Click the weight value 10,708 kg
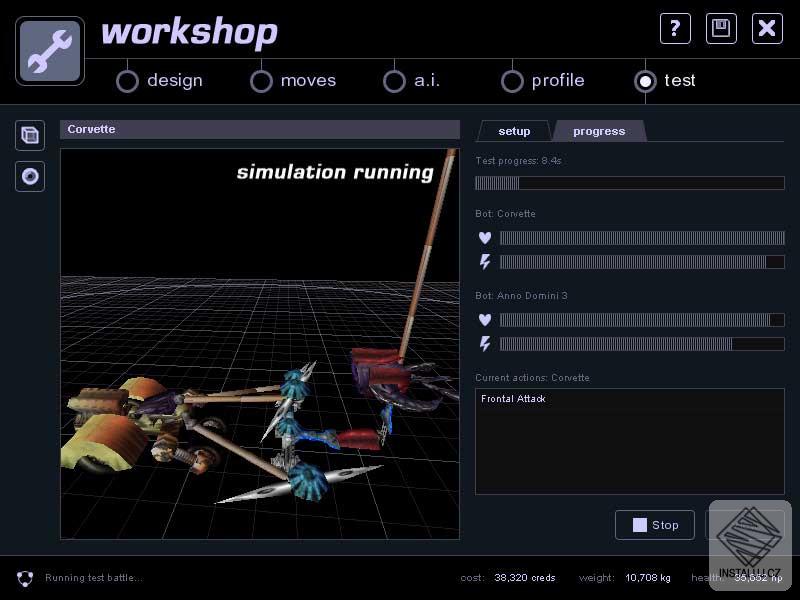The image size is (800, 600). [648, 578]
